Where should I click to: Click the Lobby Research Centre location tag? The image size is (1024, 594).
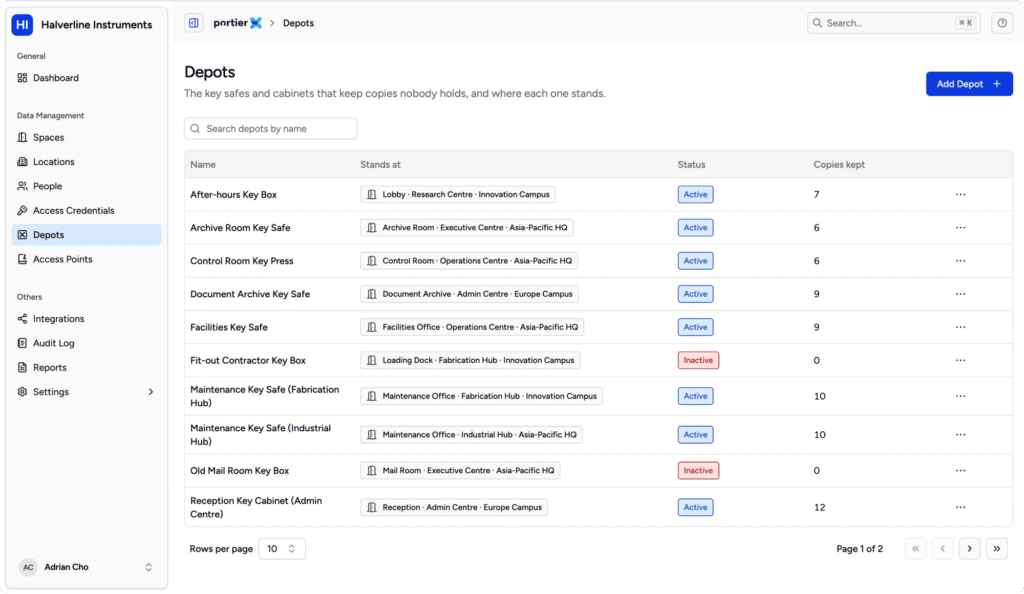pos(458,195)
